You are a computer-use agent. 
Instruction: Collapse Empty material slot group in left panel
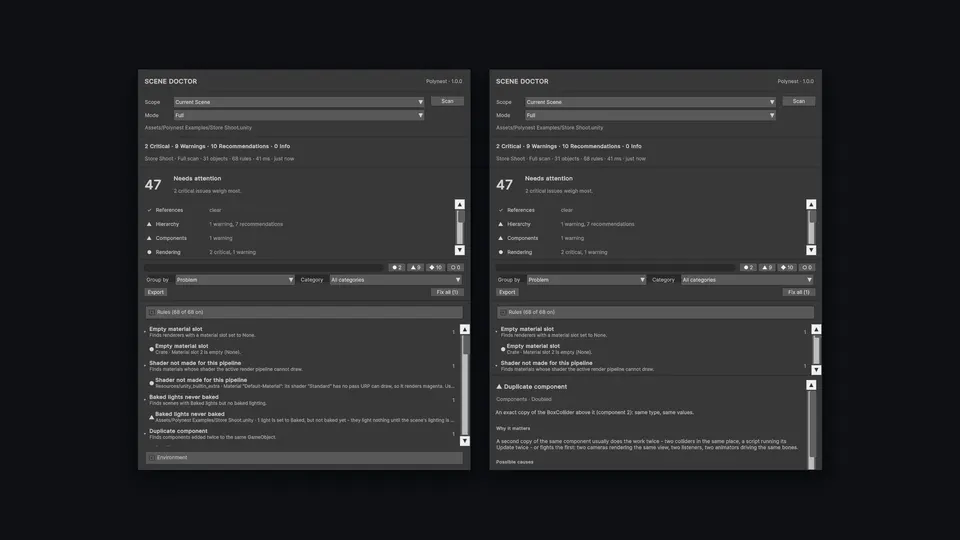pos(145,331)
